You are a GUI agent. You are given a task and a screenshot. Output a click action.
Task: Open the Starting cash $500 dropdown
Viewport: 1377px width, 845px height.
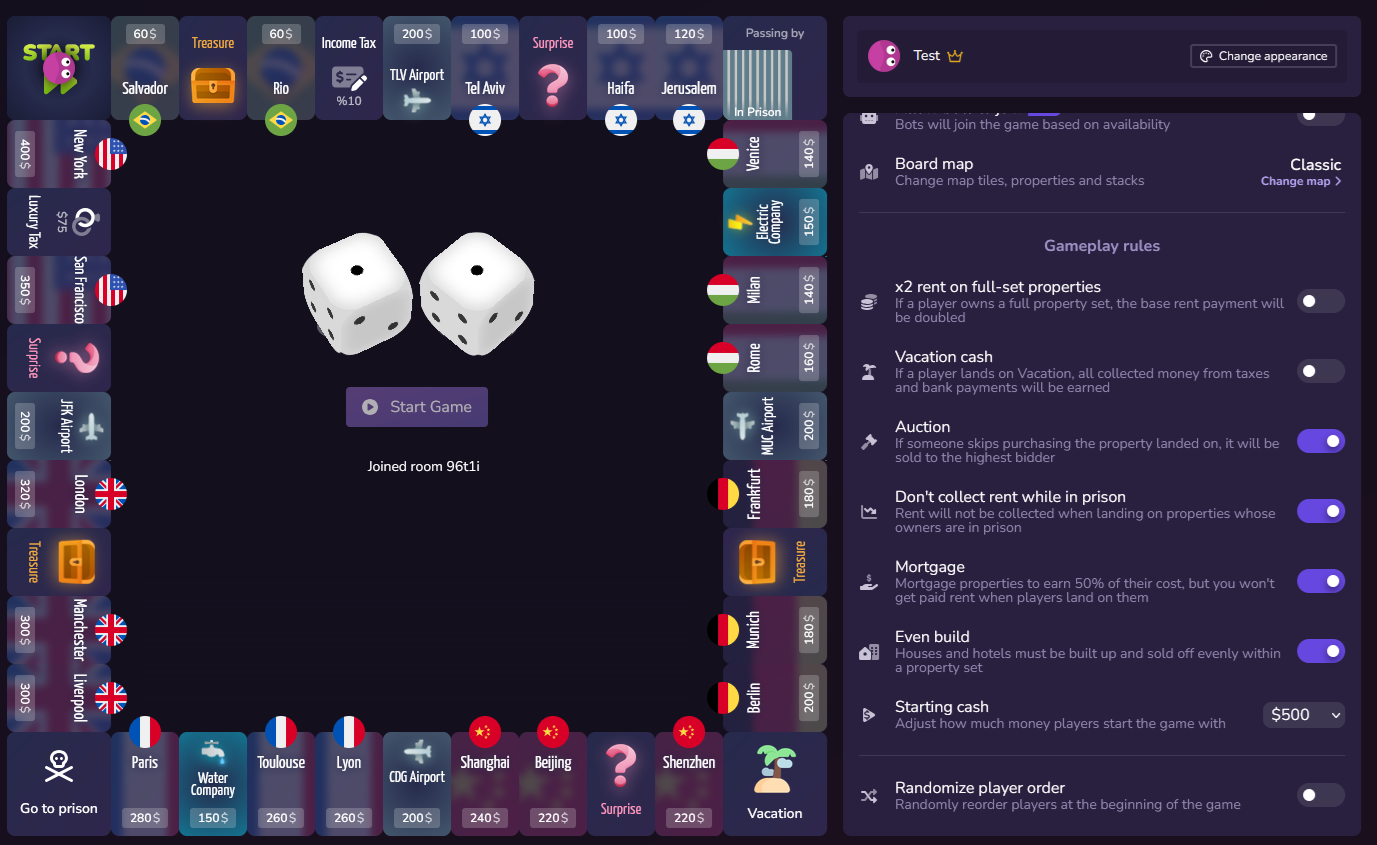coord(1304,715)
